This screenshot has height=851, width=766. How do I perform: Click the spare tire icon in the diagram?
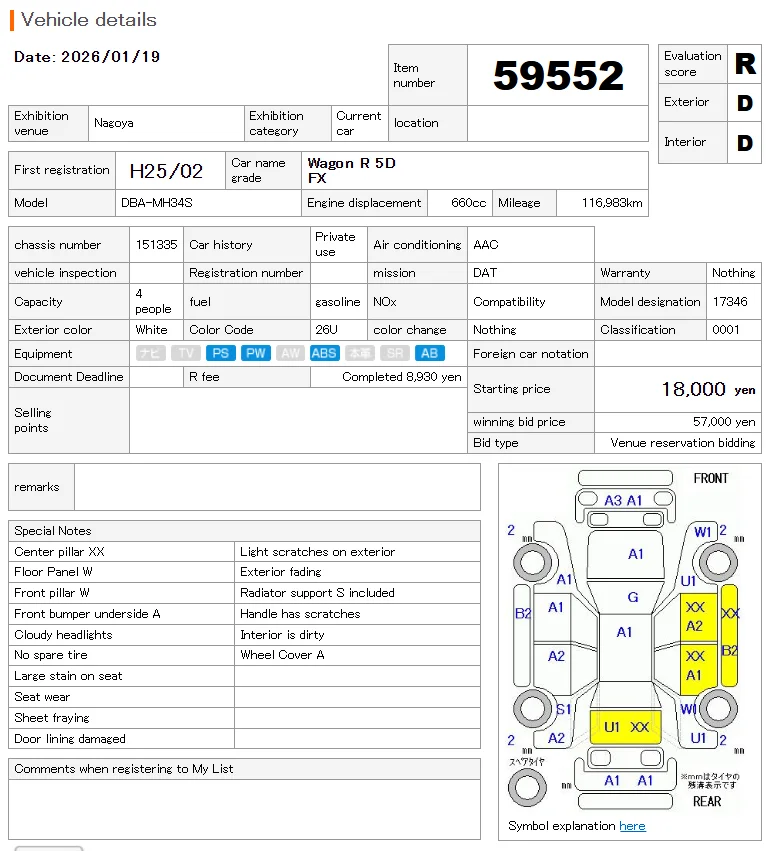pyautogui.click(x=527, y=787)
